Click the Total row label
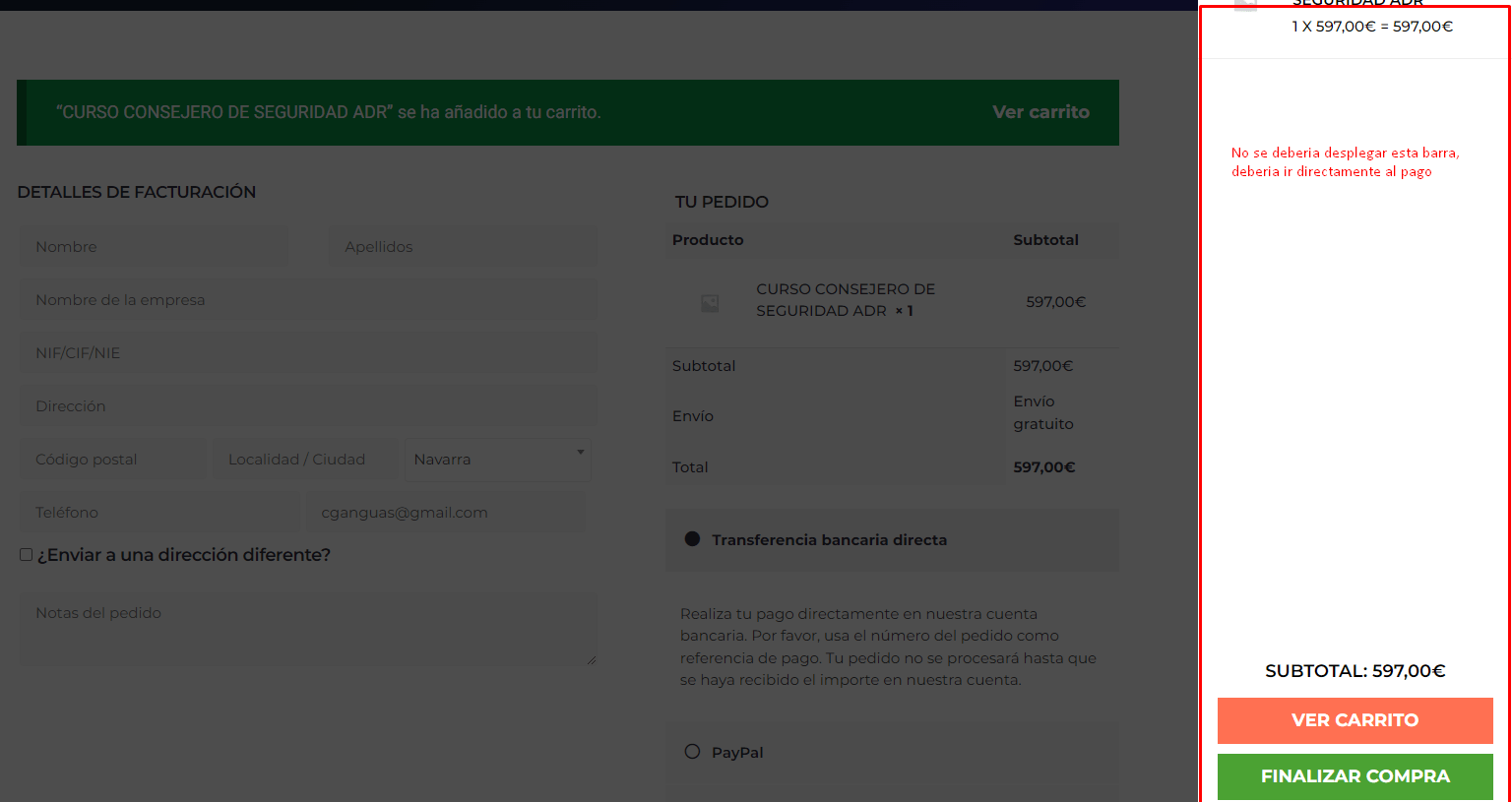Screen dimensions: 1512x802 pos(690,467)
